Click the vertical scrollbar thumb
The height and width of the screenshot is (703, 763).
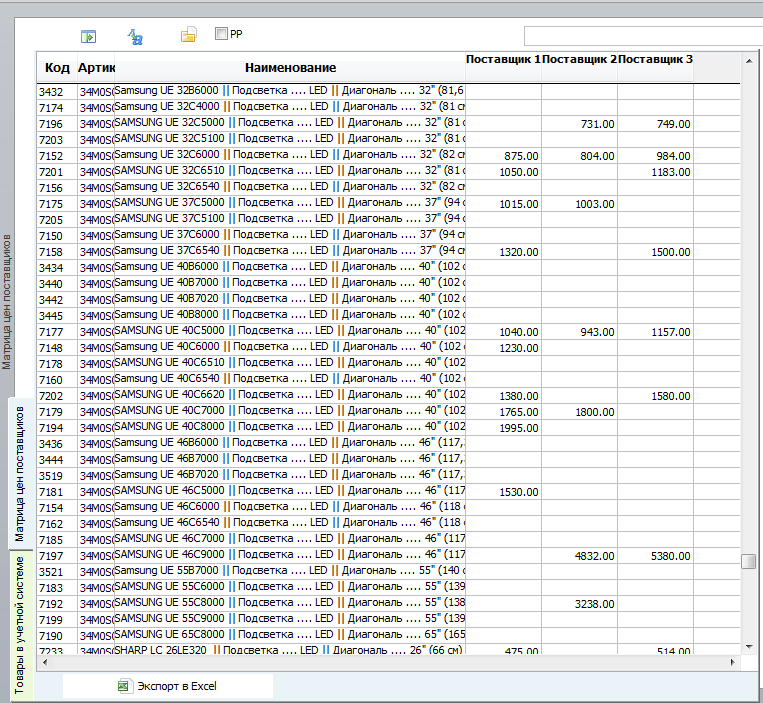click(748, 561)
